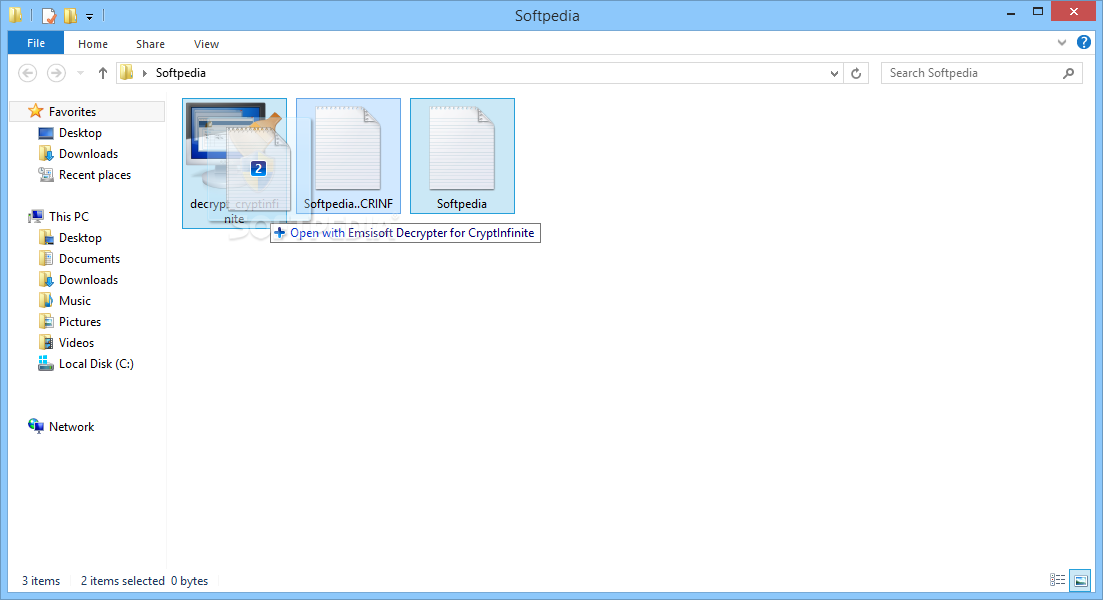The image size is (1103, 600).
Task: Maximize the Softpedia window
Action: (1038, 12)
